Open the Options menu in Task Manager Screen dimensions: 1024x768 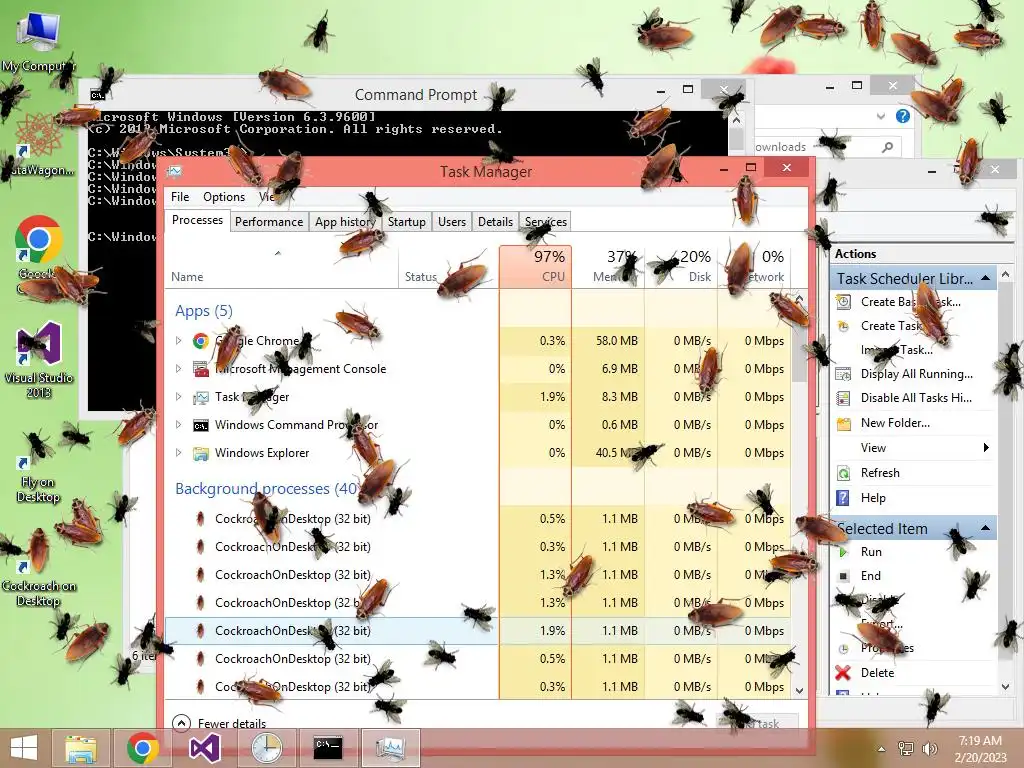(x=223, y=197)
